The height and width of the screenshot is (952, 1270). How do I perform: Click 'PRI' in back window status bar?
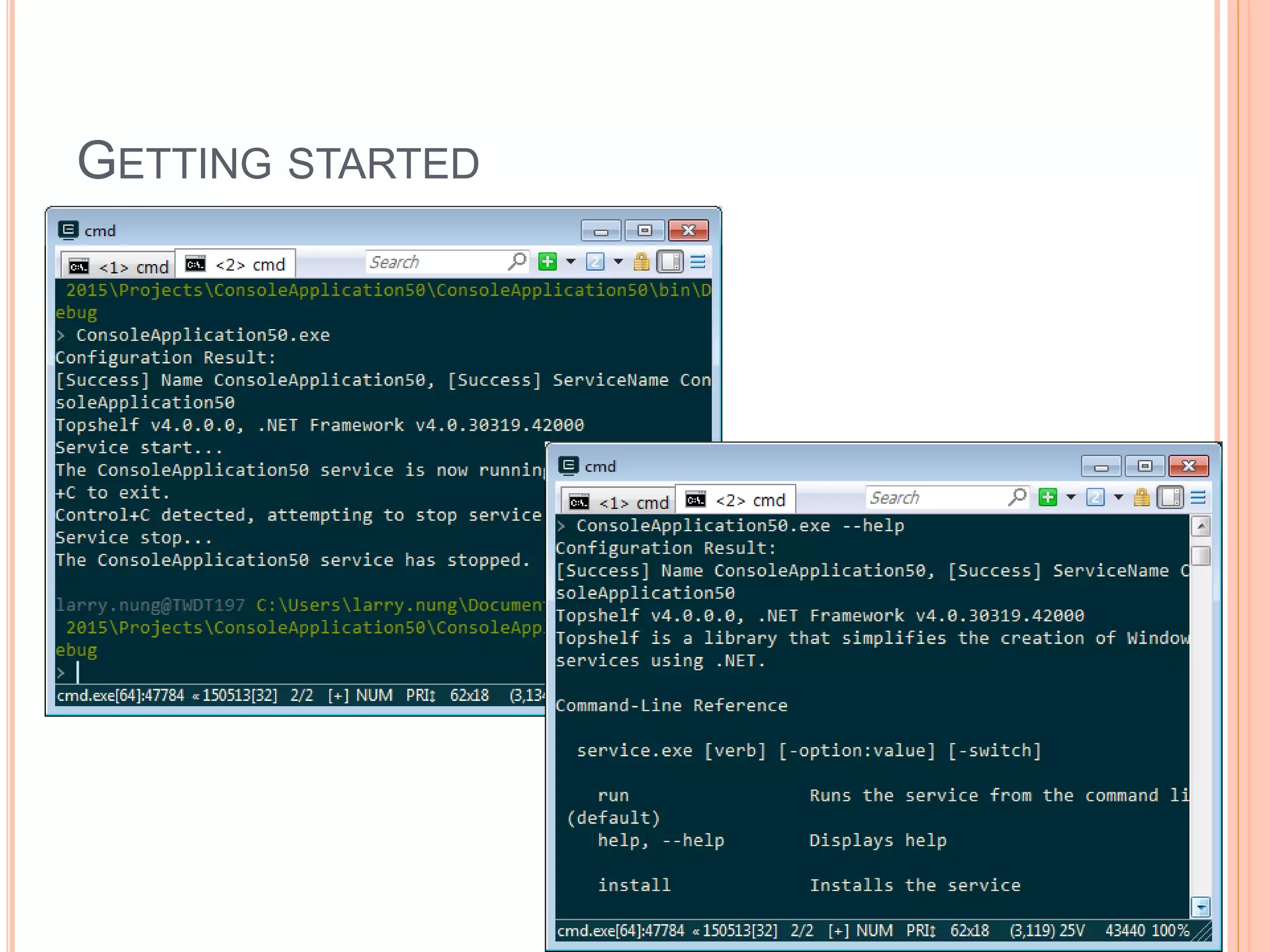(x=420, y=695)
